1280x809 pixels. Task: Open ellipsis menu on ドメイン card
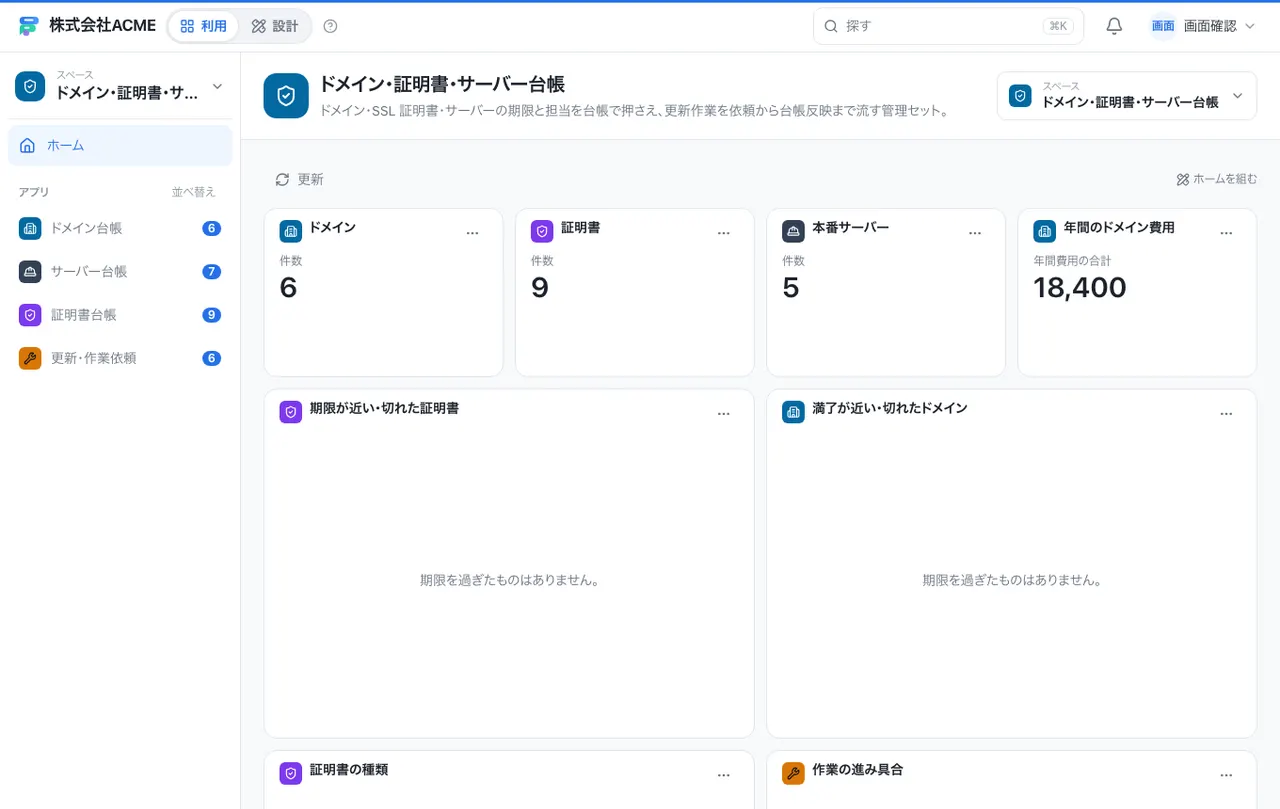[473, 233]
